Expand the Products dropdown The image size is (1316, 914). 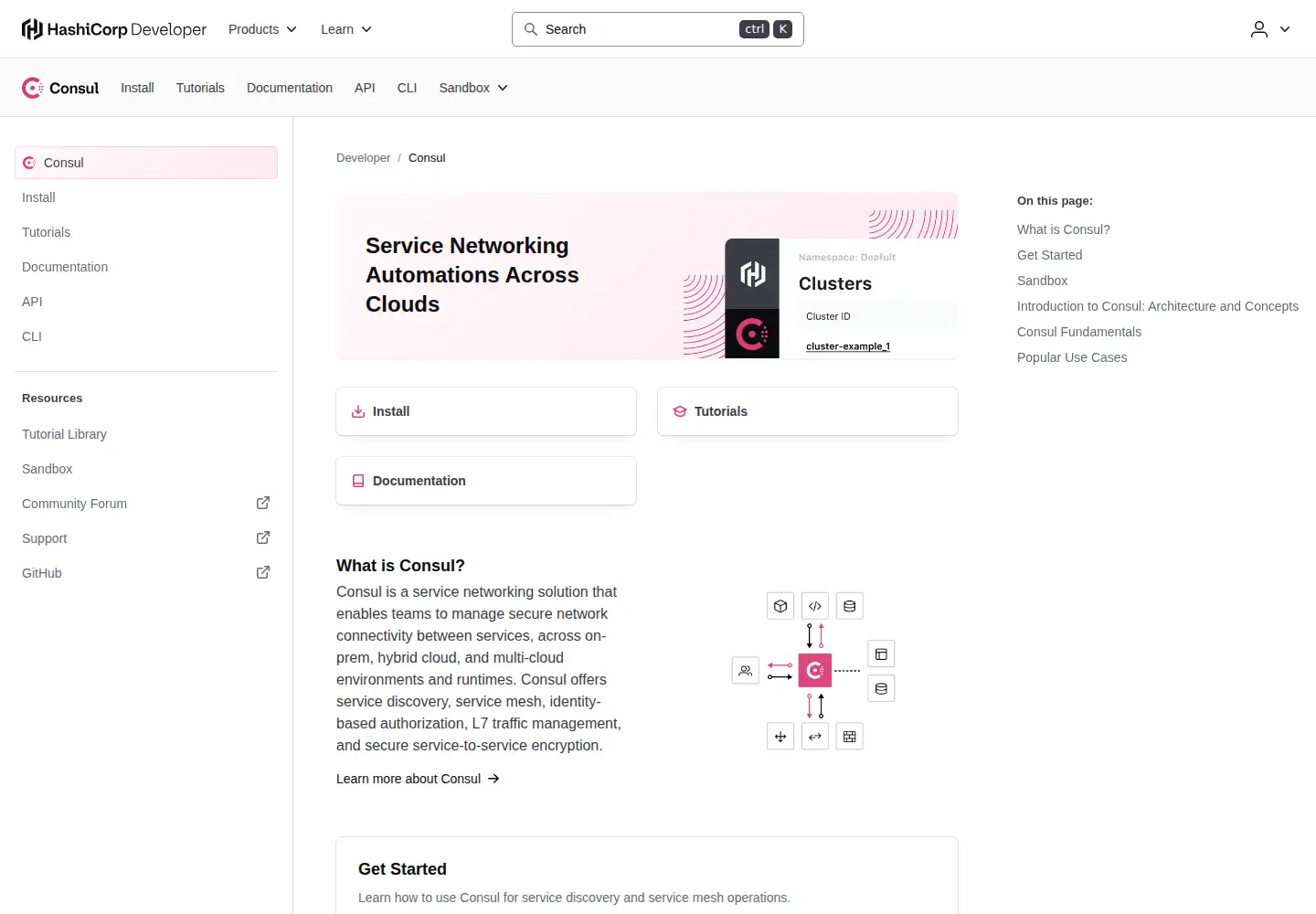262,29
